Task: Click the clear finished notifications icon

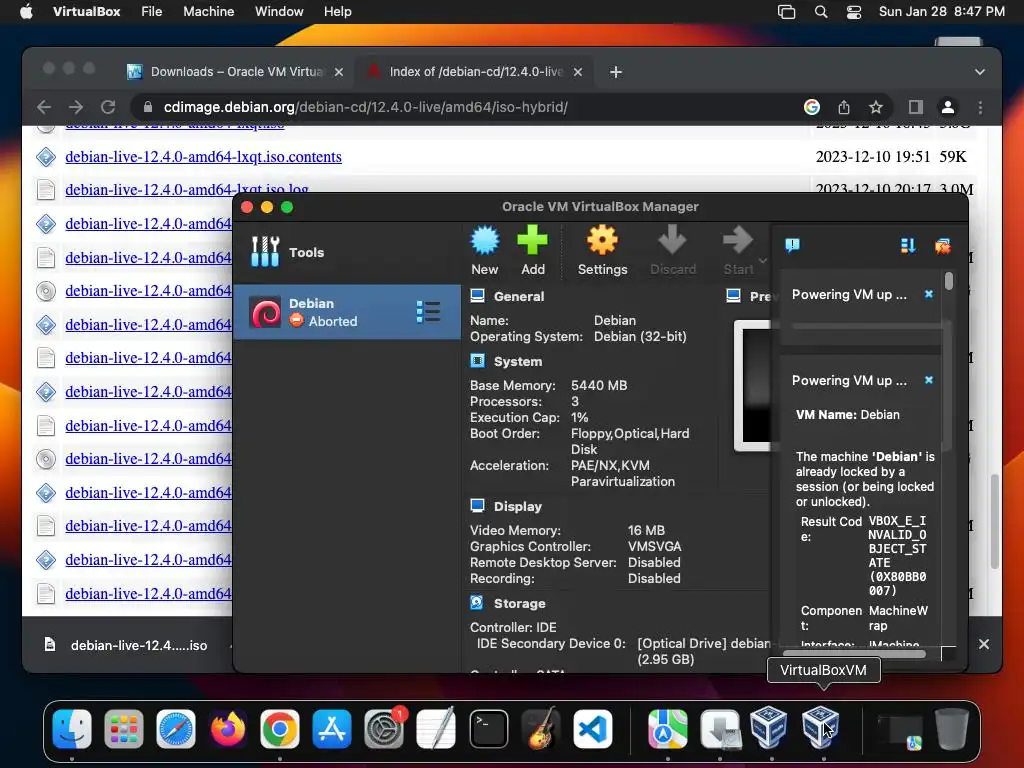Action: [x=942, y=246]
